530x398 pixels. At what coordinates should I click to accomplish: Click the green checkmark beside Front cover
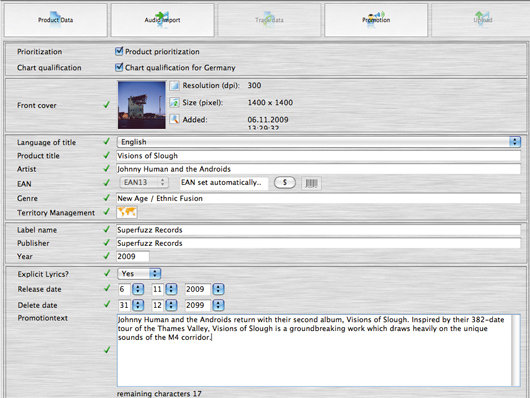pyautogui.click(x=106, y=105)
